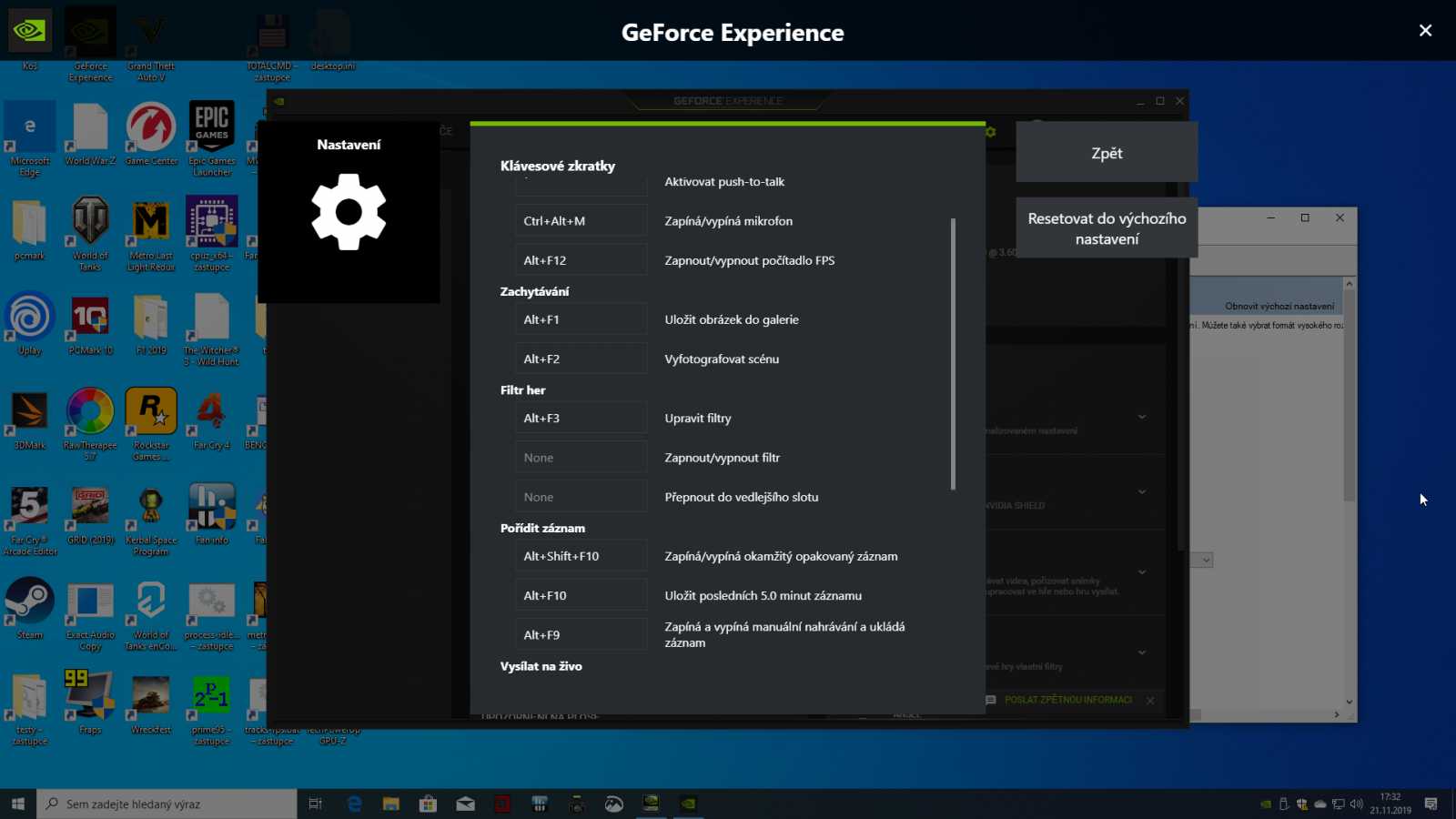
Task: Select Fraps desktop icon
Action: tap(90, 702)
